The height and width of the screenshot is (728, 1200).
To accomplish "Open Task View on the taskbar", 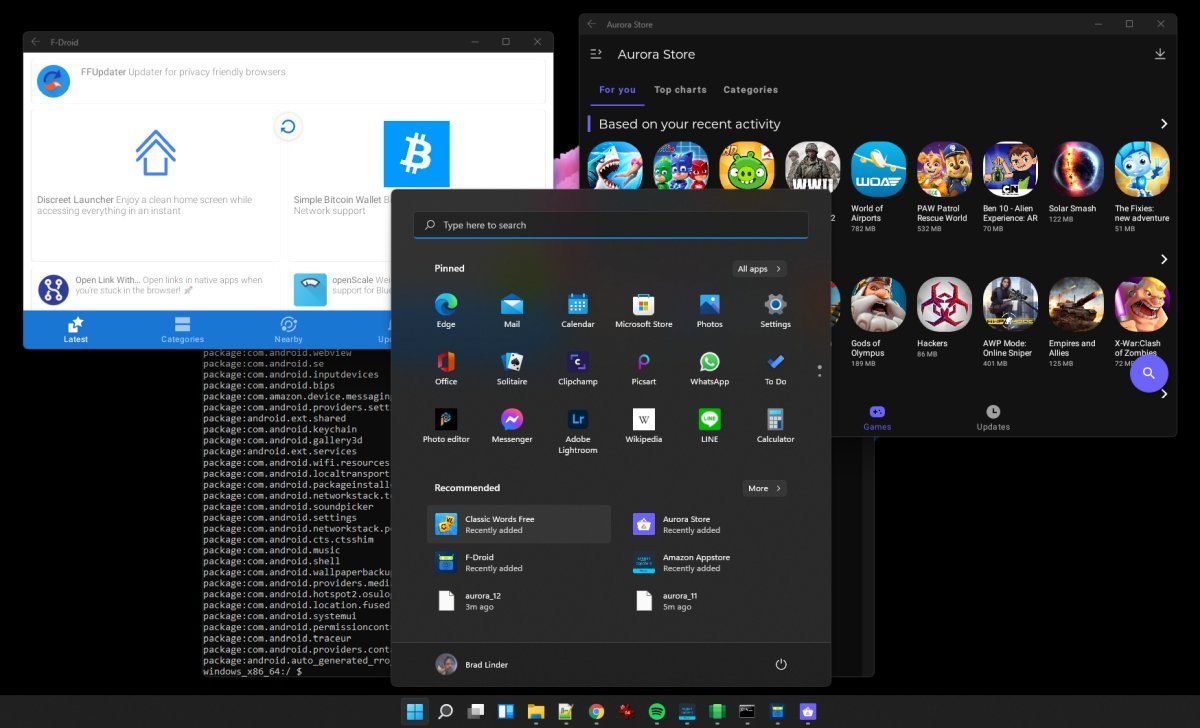I will 476,711.
